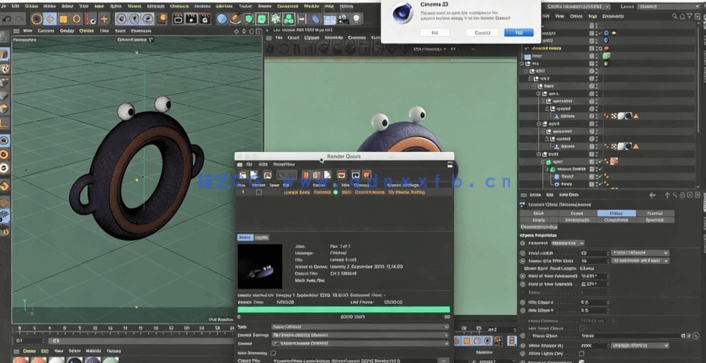Image resolution: width=706 pixels, height=363 pixels.
Task: Click Render View clapperboard icon
Action: coord(178,19)
